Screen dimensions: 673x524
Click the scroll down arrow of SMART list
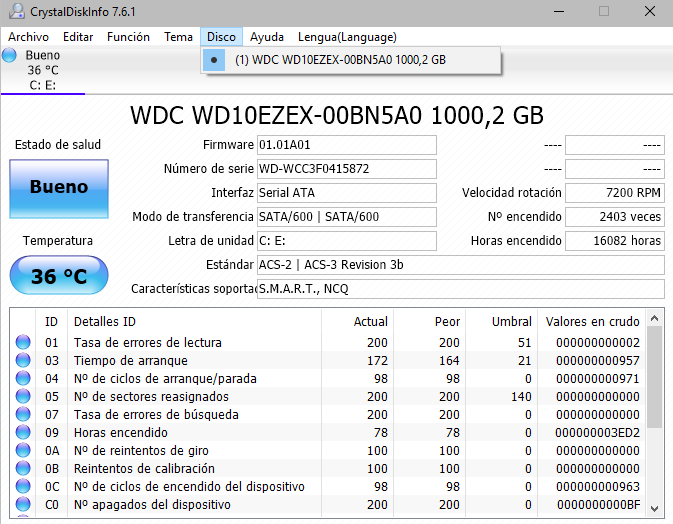click(x=655, y=509)
